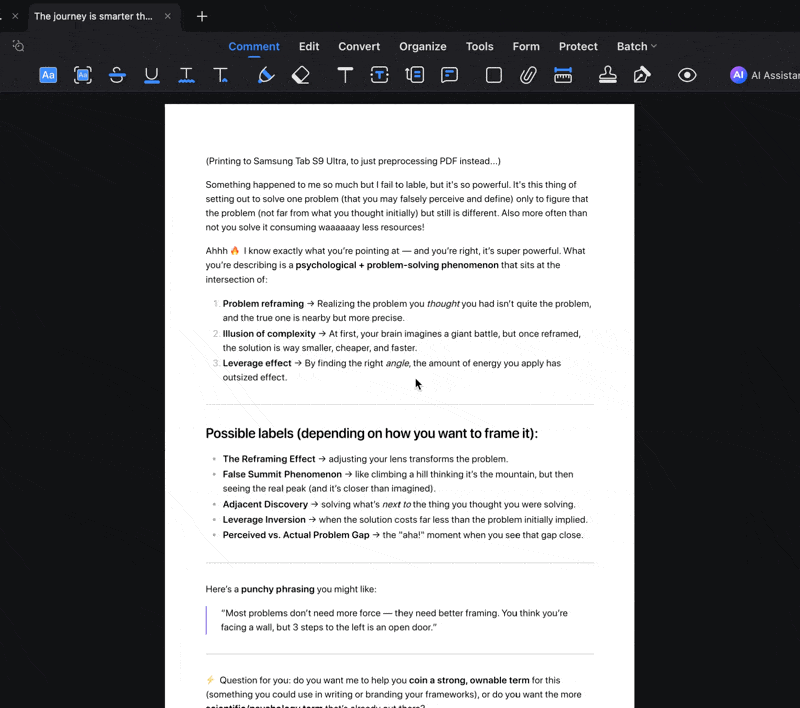800x708 pixels.
Task: Click the 'Leverage Inversion' bullet text
Action: 264,520
